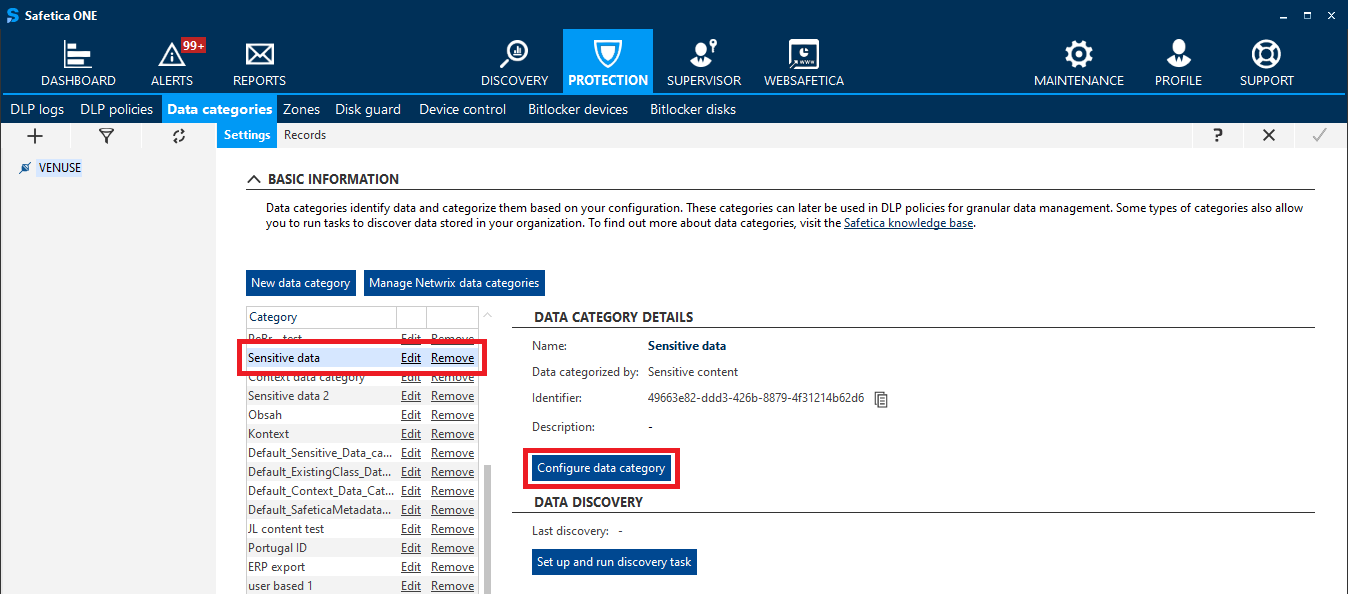Click the New data category button
This screenshot has height=594, width=1348.
(x=301, y=283)
